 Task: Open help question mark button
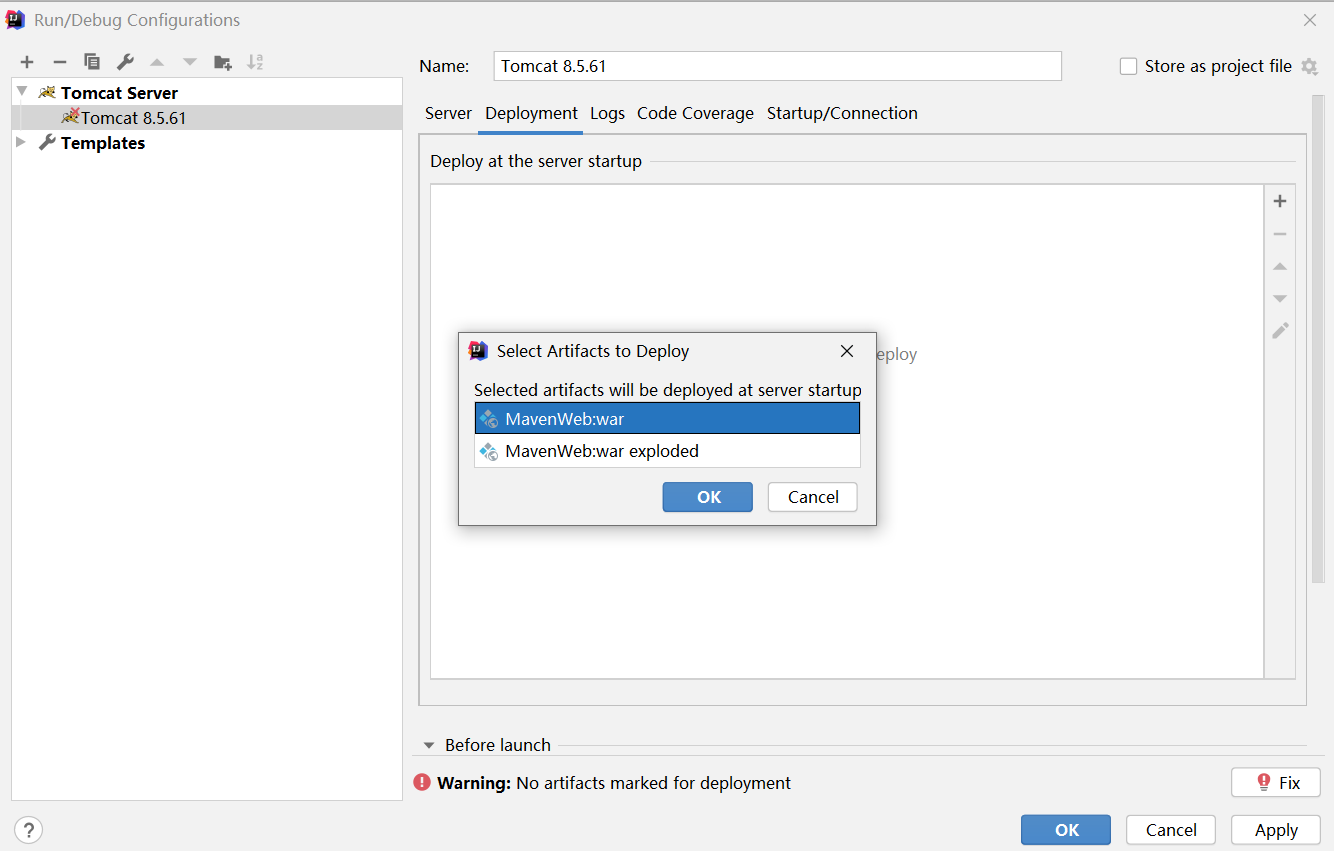[x=28, y=829]
